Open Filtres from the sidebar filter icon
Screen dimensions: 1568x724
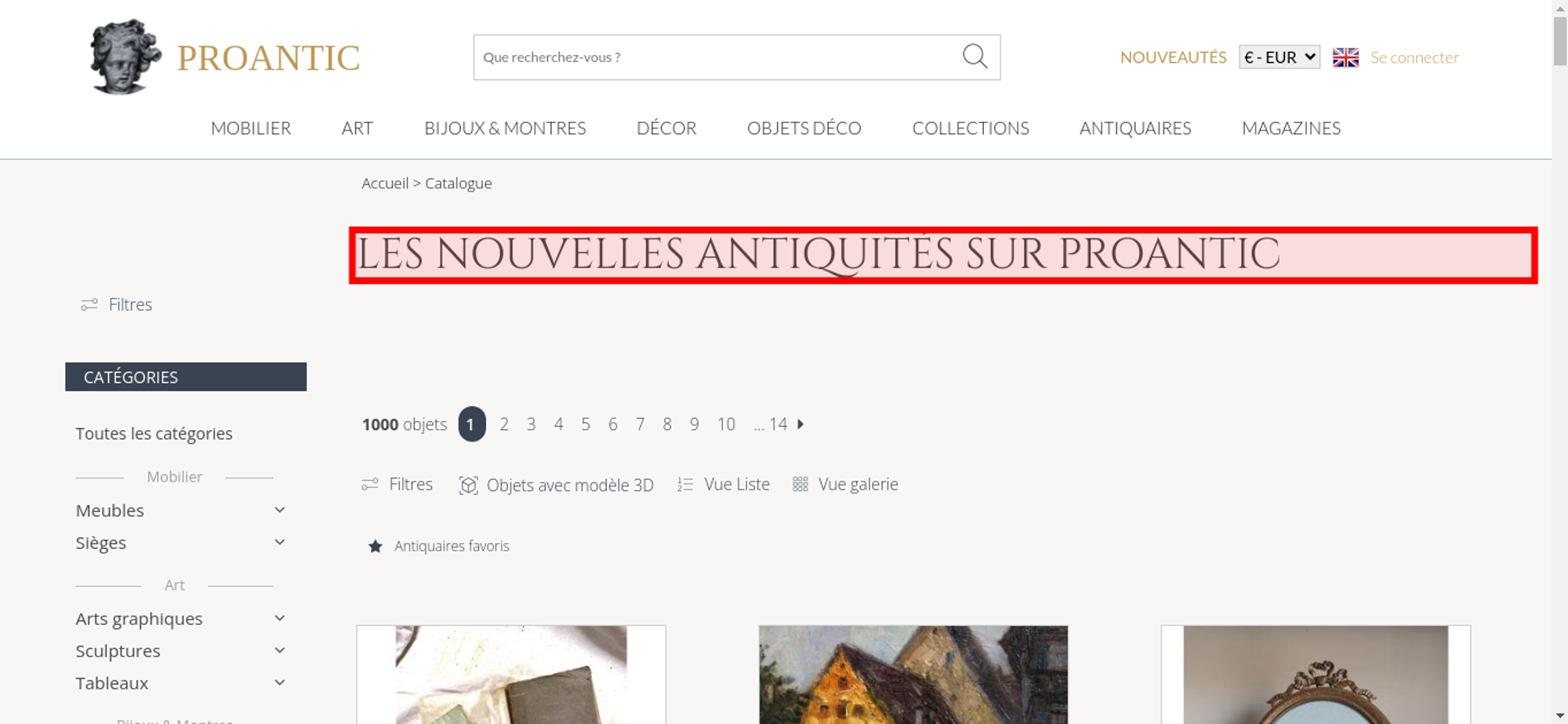tap(89, 304)
